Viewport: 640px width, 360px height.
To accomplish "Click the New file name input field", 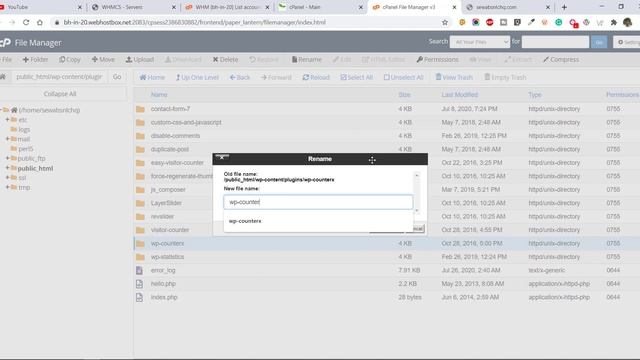I will pyautogui.click(x=318, y=202).
